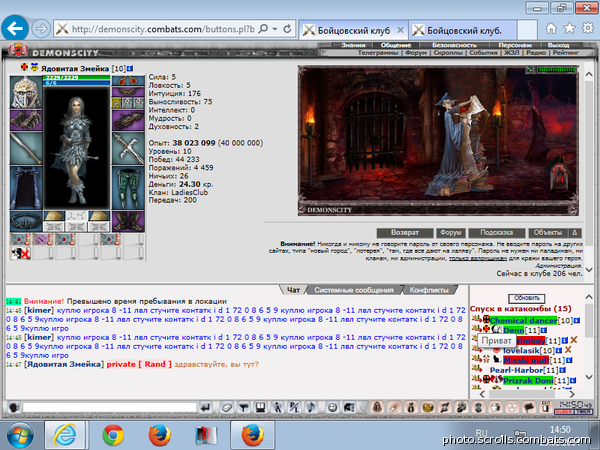
Task: Click the winged amulet slot
Action: pos(128,92)
